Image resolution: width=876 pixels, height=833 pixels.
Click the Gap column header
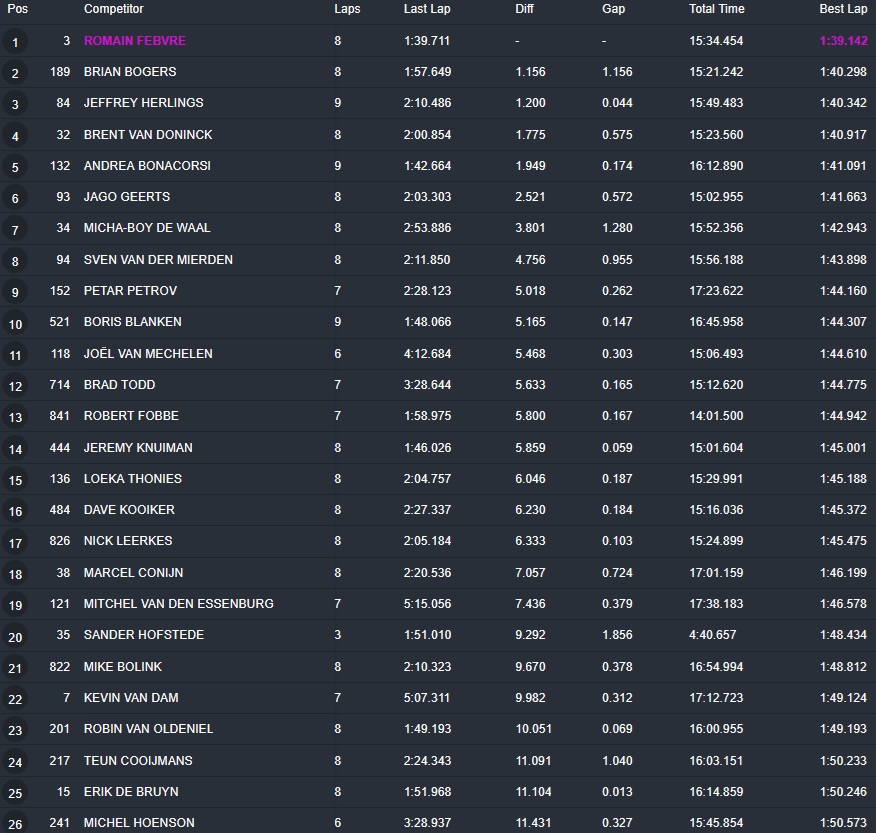(x=613, y=9)
